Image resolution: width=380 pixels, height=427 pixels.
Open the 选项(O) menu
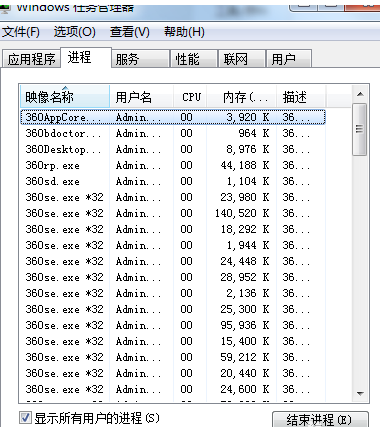pos(75,32)
